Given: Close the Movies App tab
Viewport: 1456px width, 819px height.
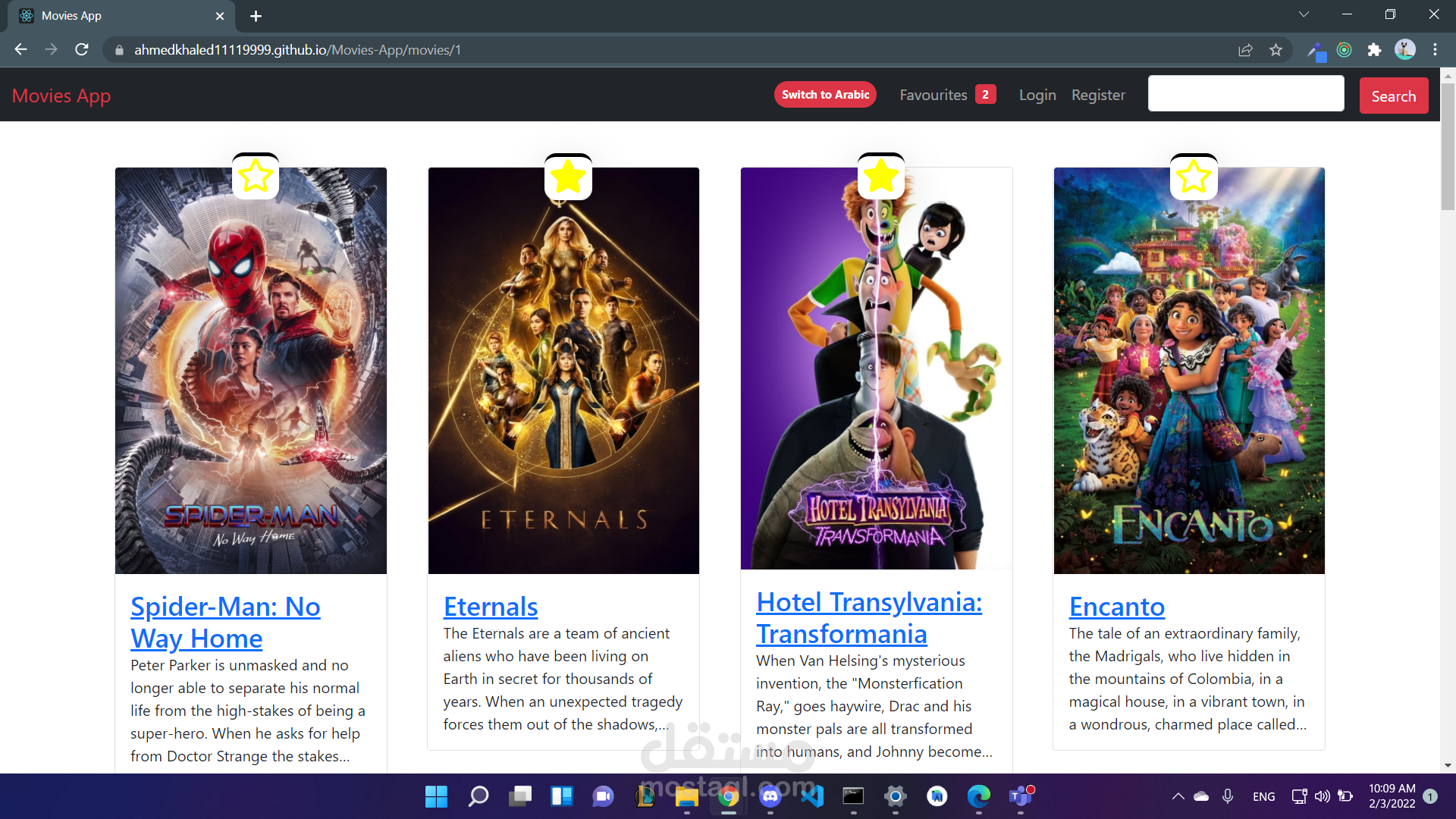Looking at the screenshot, I should click(220, 16).
